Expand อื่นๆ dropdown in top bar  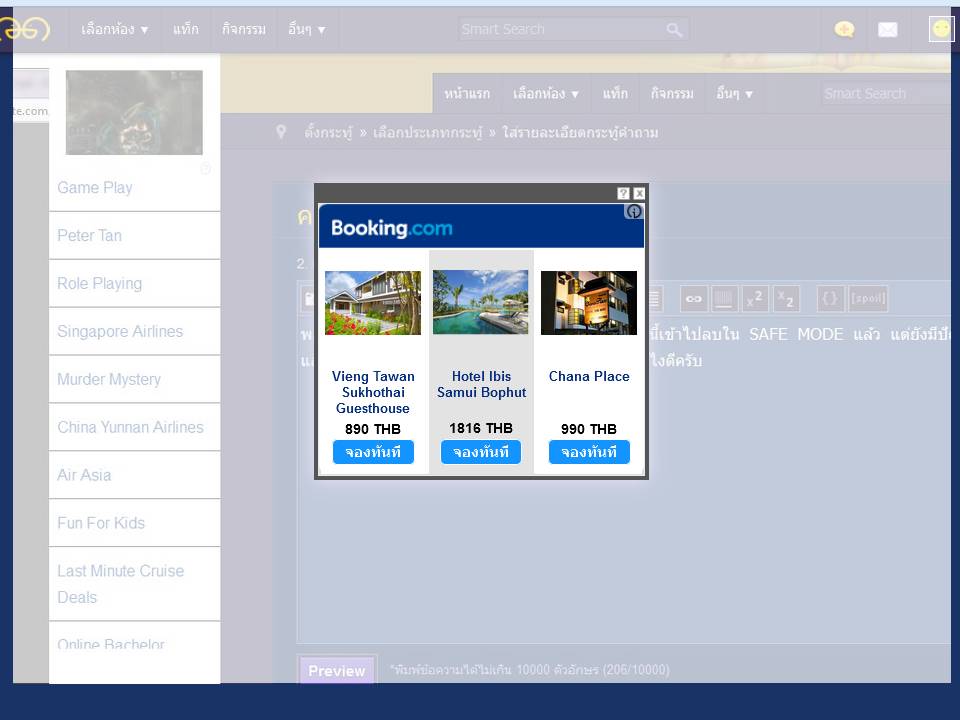point(307,29)
